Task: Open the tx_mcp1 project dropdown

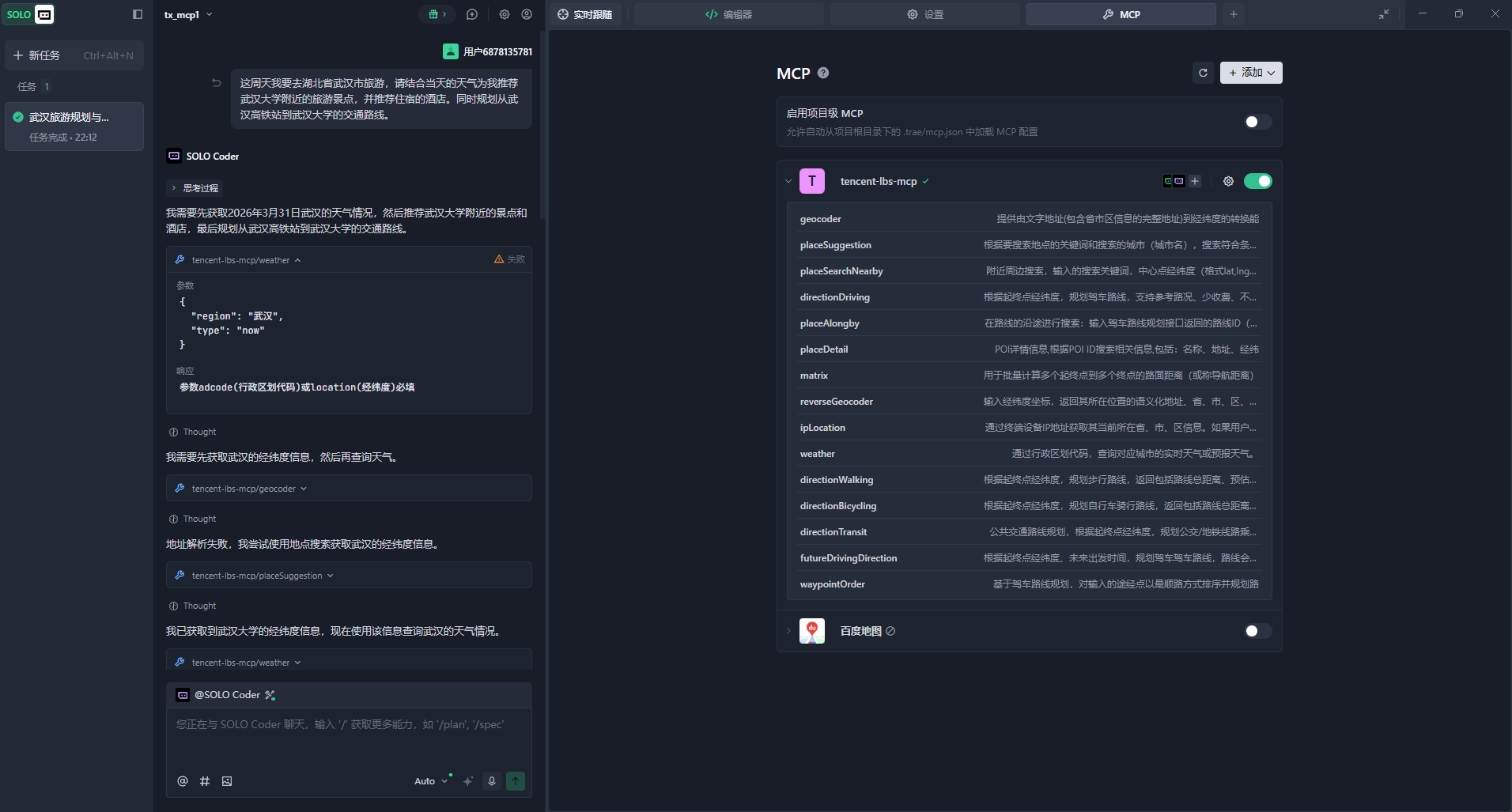Action: tap(188, 14)
